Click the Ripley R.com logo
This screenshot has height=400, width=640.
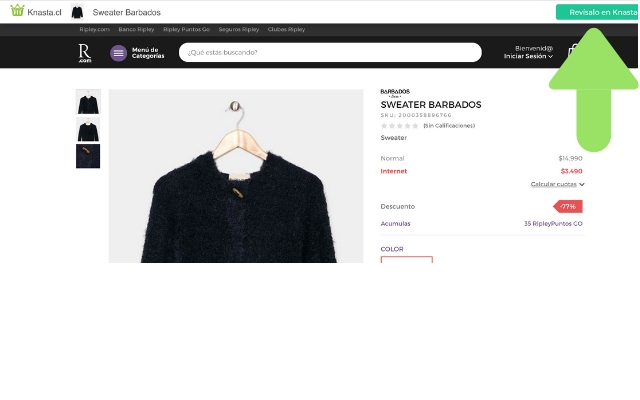pyautogui.click(x=84, y=53)
